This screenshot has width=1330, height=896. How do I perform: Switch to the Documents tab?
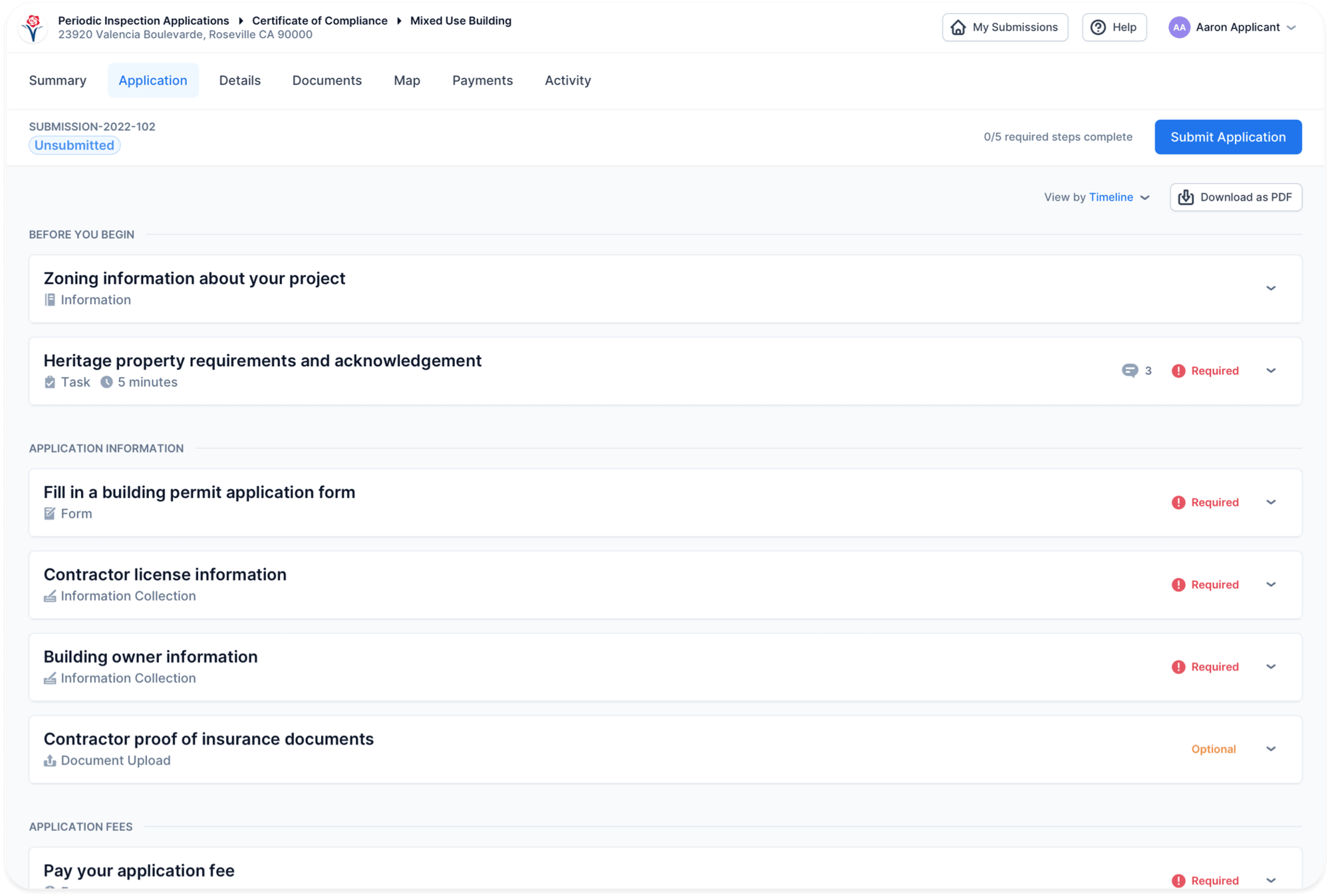pos(327,80)
